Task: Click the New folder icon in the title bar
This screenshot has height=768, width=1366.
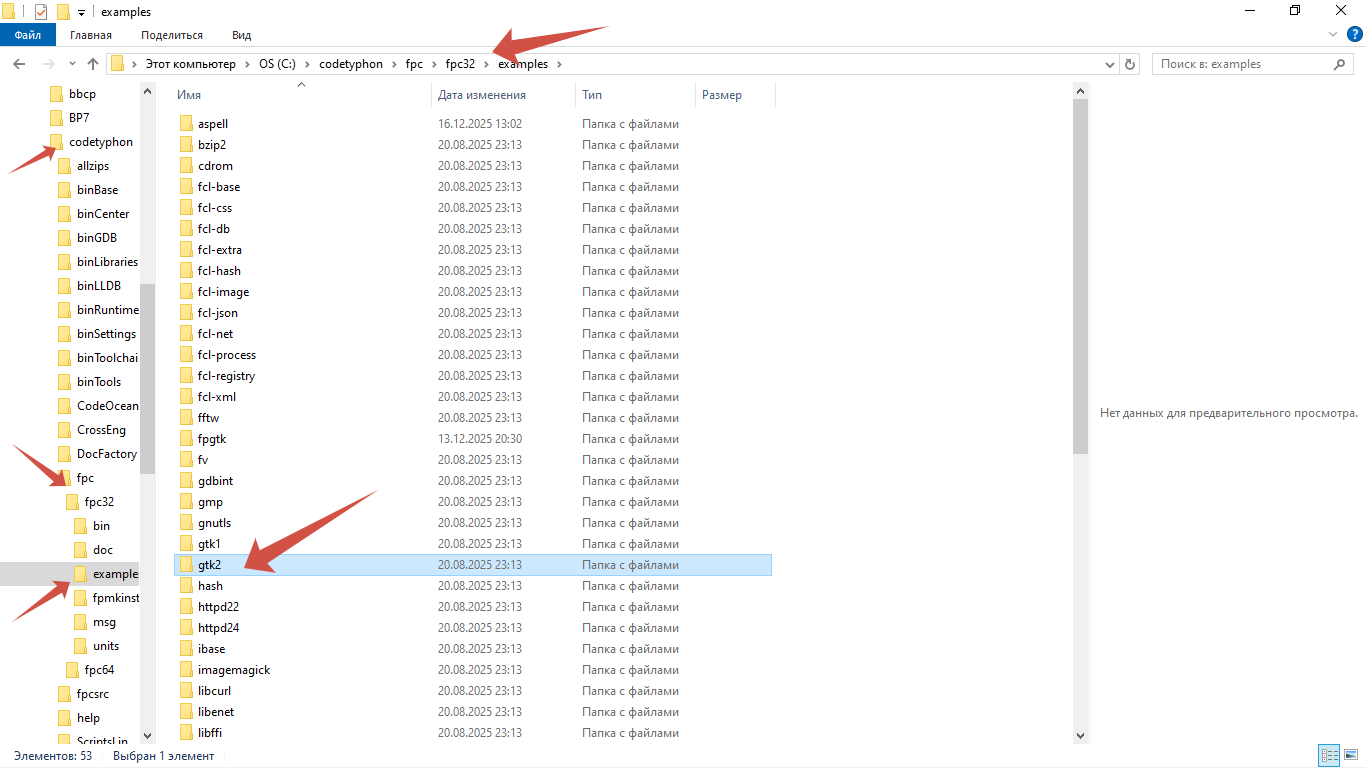Action: click(x=63, y=12)
